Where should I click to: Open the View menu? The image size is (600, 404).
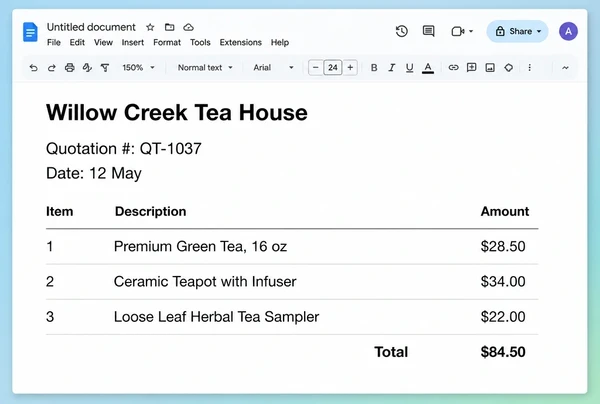103,42
